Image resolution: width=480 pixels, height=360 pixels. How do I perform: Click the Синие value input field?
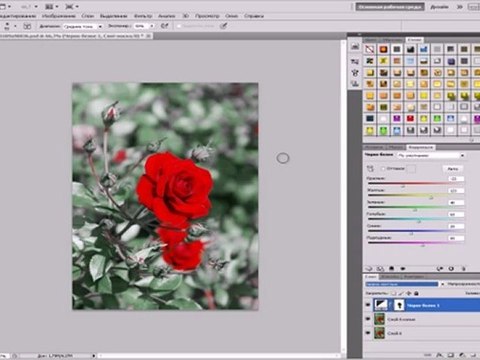[x=456, y=226]
